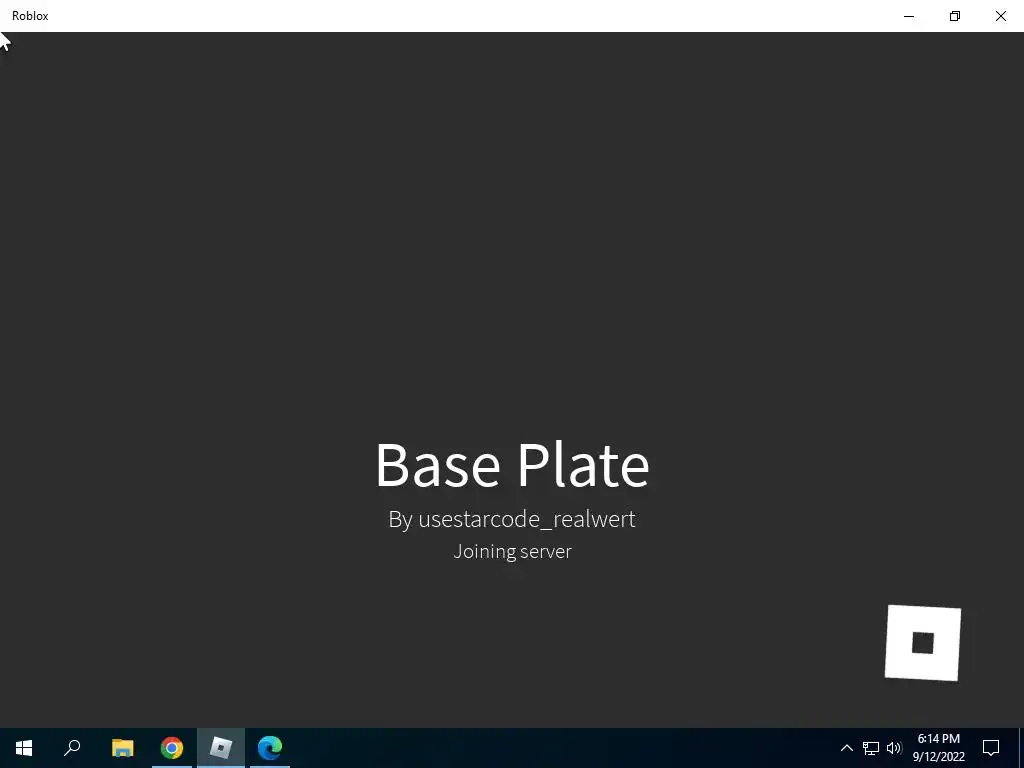Minimize the Roblox window

pyautogui.click(x=909, y=16)
